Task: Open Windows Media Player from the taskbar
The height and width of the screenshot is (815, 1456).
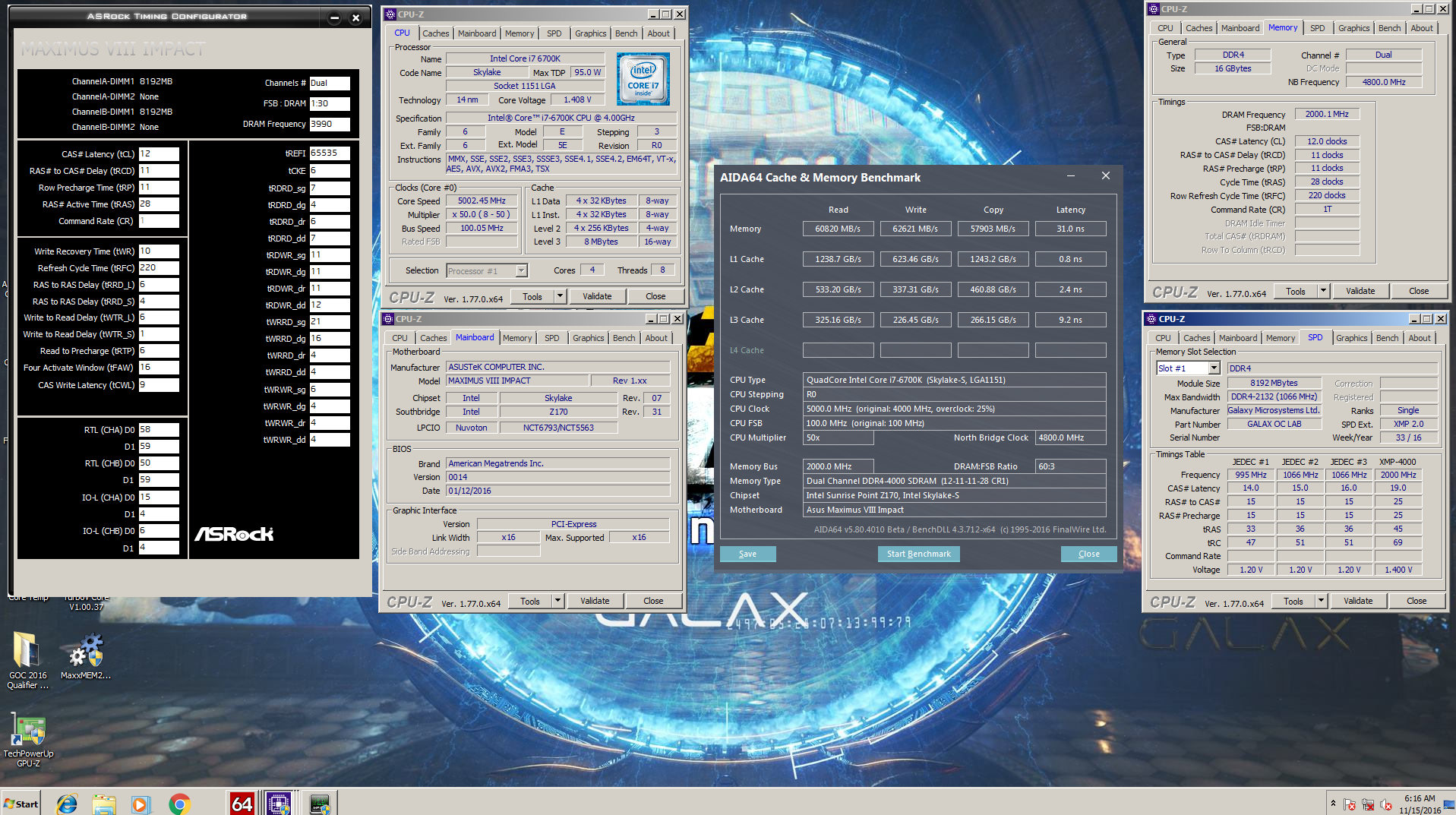Action: pyautogui.click(x=141, y=803)
